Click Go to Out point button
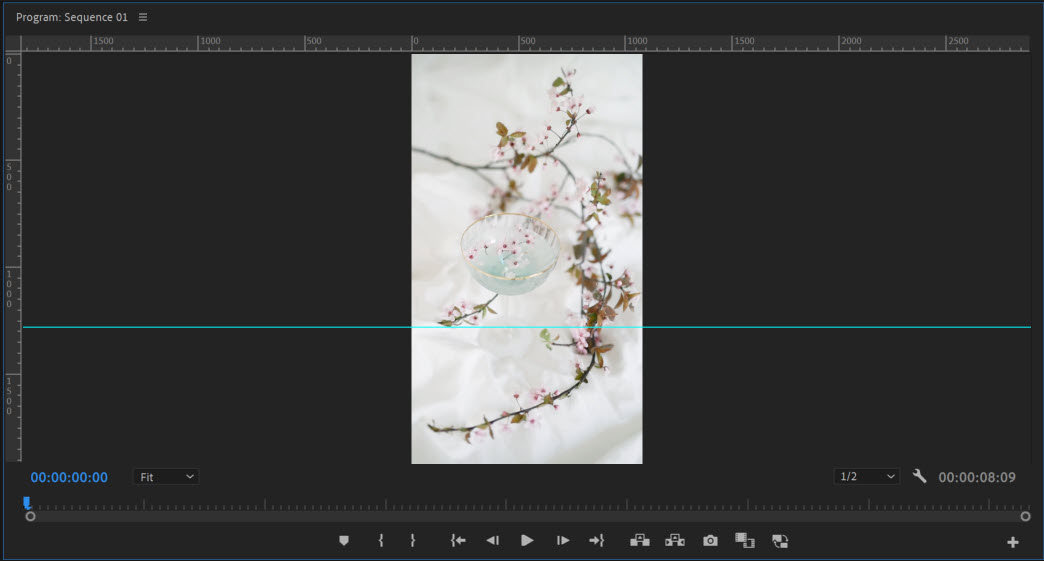The height and width of the screenshot is (561, 1044). pyautogui.click(x=597, y=540)
